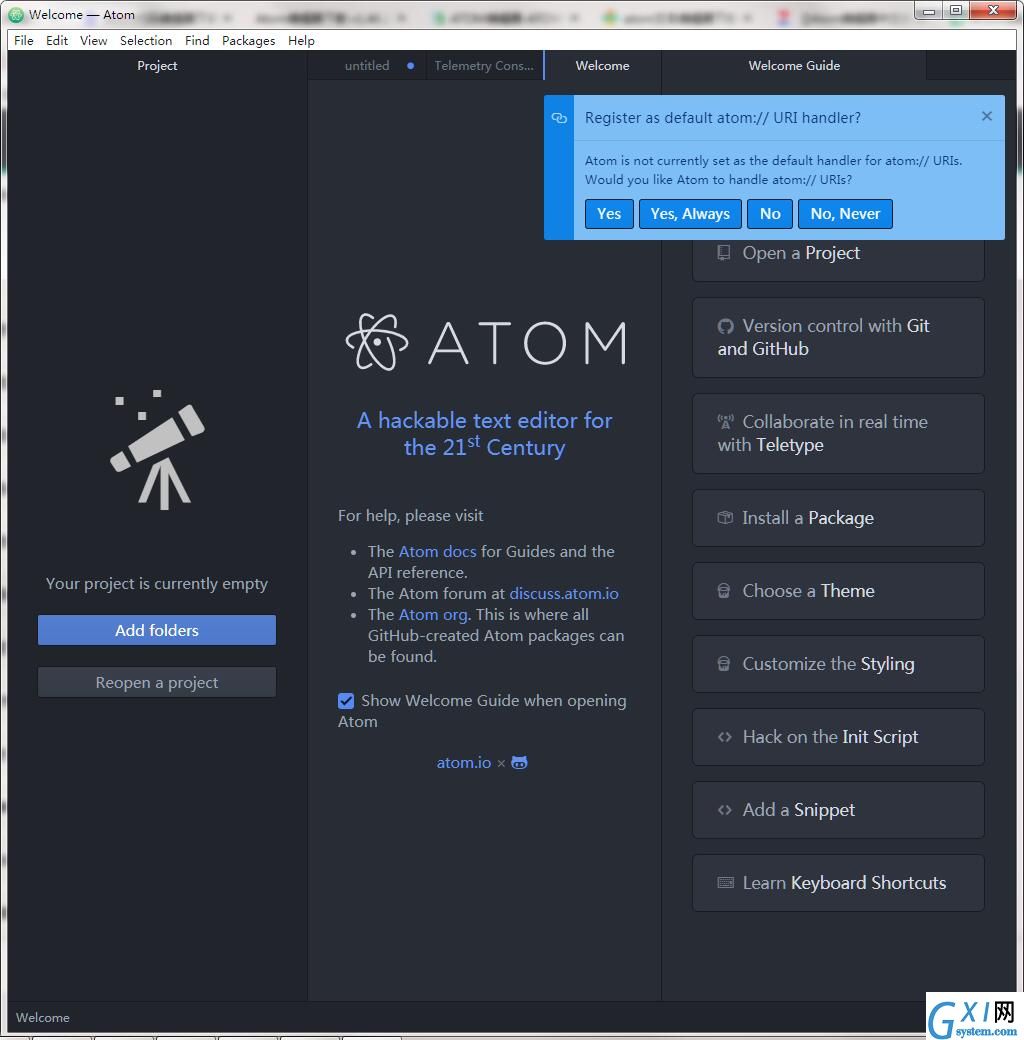
Task: Click the Reopen a project button
Action: 157,682
